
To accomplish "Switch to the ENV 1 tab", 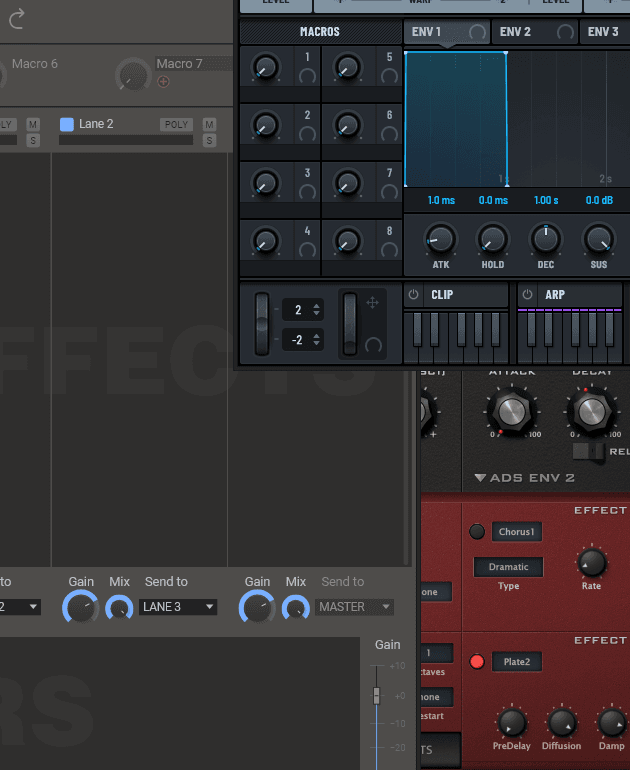I will click(x=447, y=32).
